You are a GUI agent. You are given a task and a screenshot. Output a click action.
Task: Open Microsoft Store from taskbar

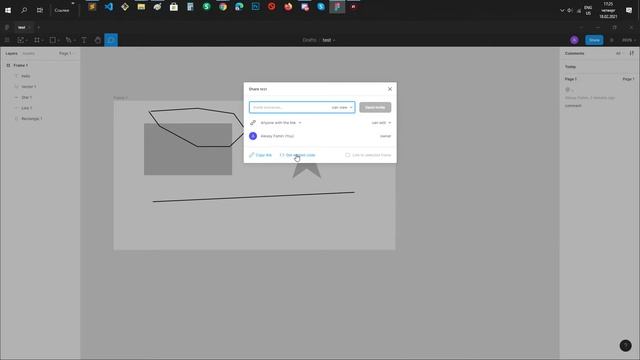[174, 7]
